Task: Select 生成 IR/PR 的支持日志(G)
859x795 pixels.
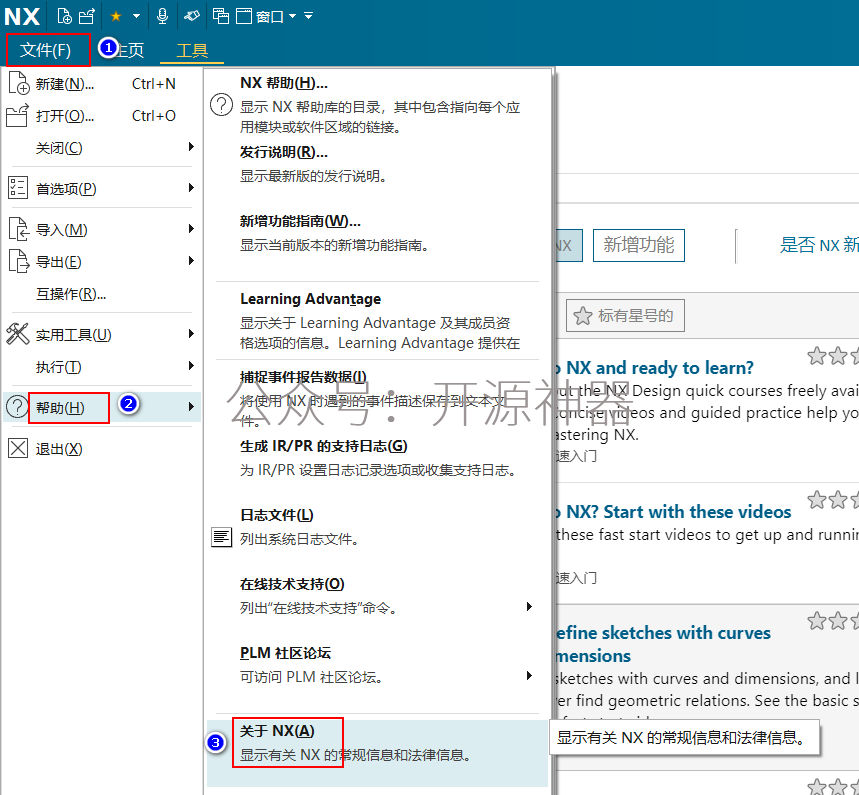Action: click(x=378, y=458)
